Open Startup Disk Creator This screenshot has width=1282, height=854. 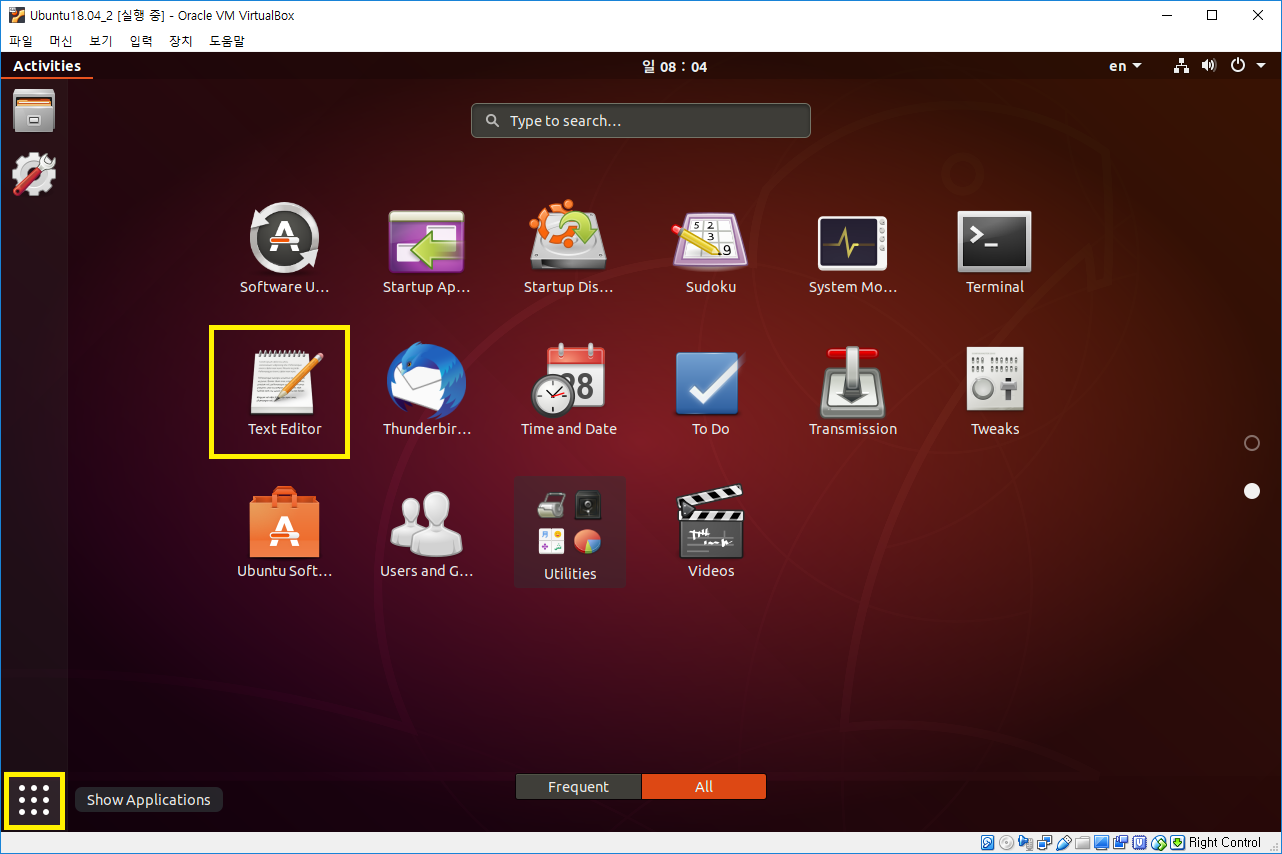point(568,249)
